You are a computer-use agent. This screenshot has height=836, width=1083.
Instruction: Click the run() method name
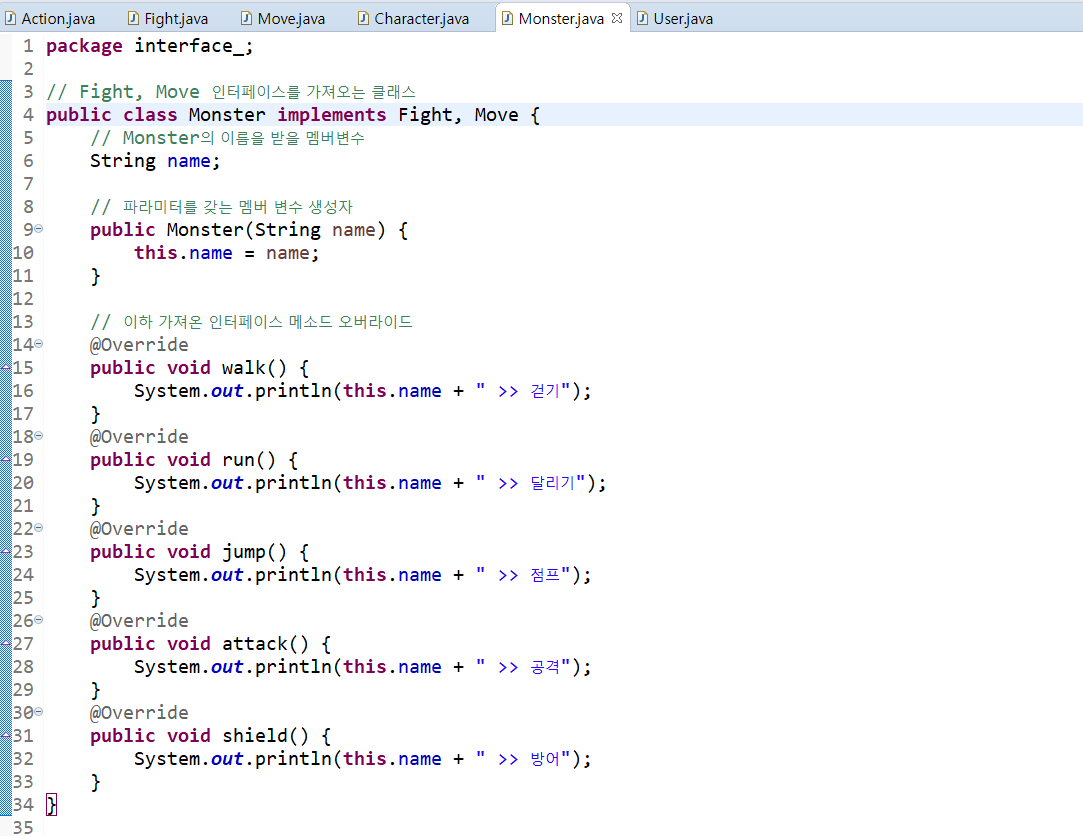pos(238,459)
